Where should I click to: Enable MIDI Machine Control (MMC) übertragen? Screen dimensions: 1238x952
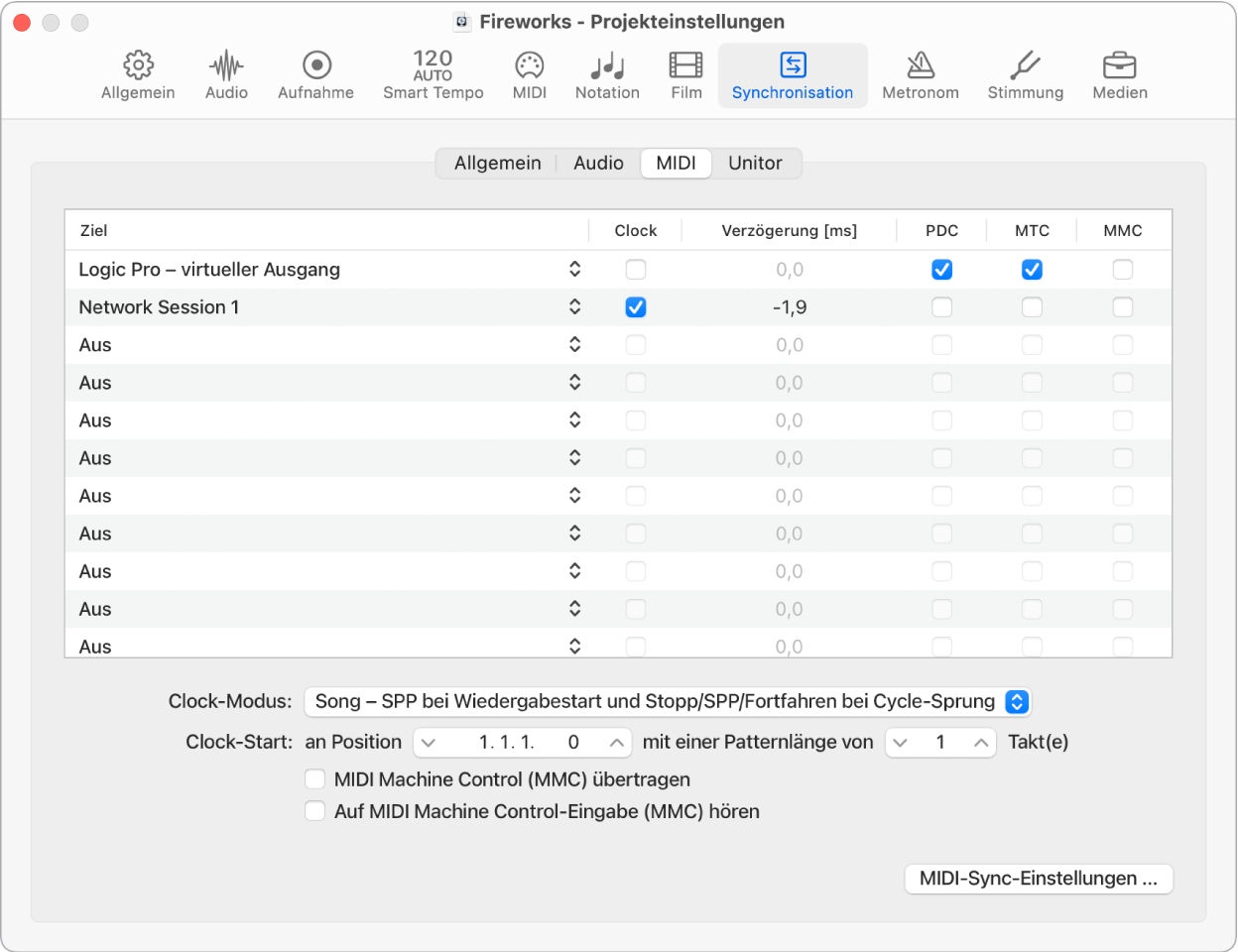coord(314,779)
